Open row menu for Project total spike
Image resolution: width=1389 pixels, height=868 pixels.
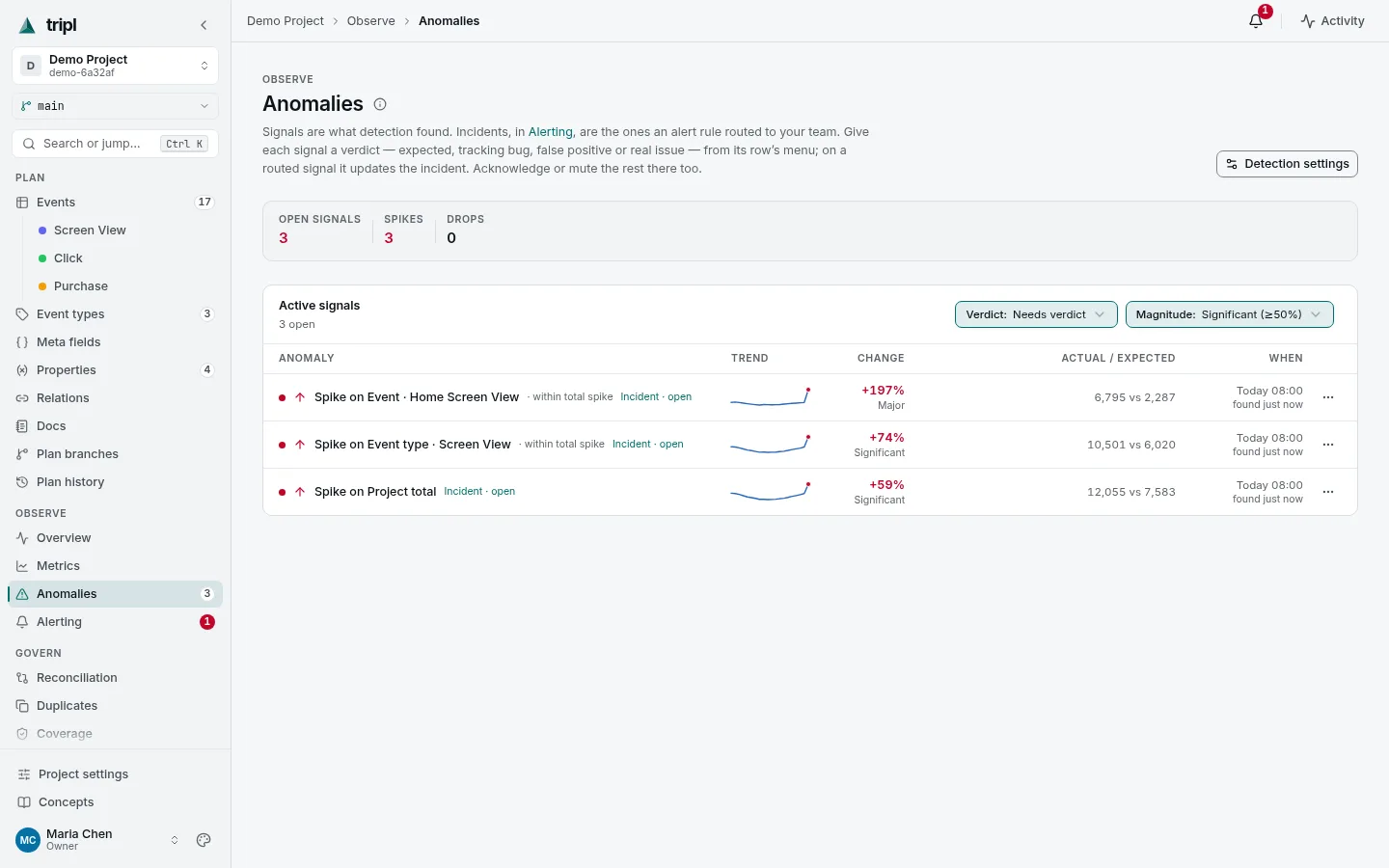[1328, 492]
